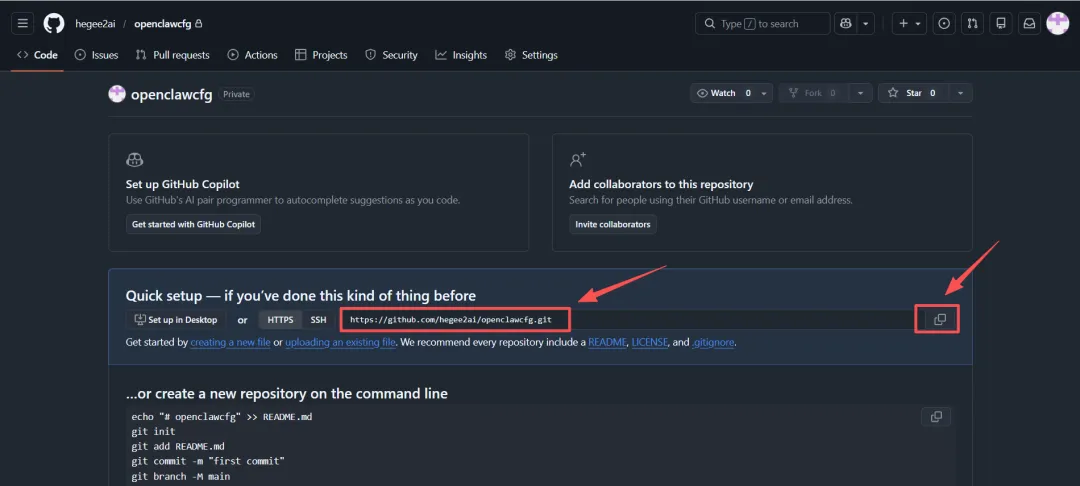Click the repository avatar beside openclawcfg title

(117, 94)
